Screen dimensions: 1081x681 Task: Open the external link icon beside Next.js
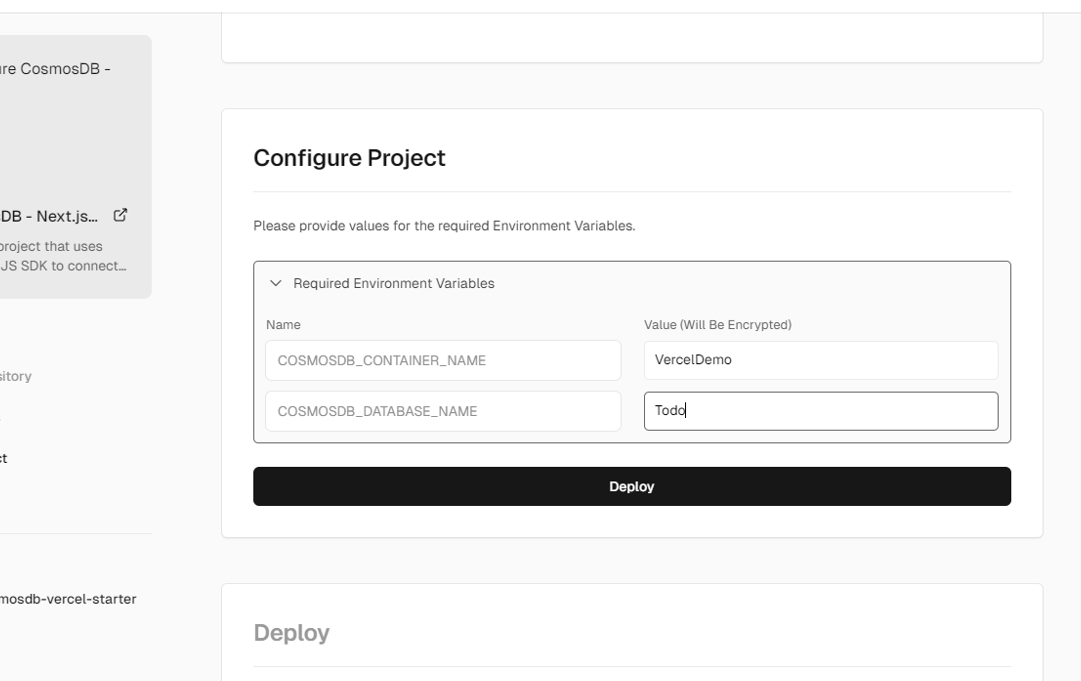click(120, 215)
